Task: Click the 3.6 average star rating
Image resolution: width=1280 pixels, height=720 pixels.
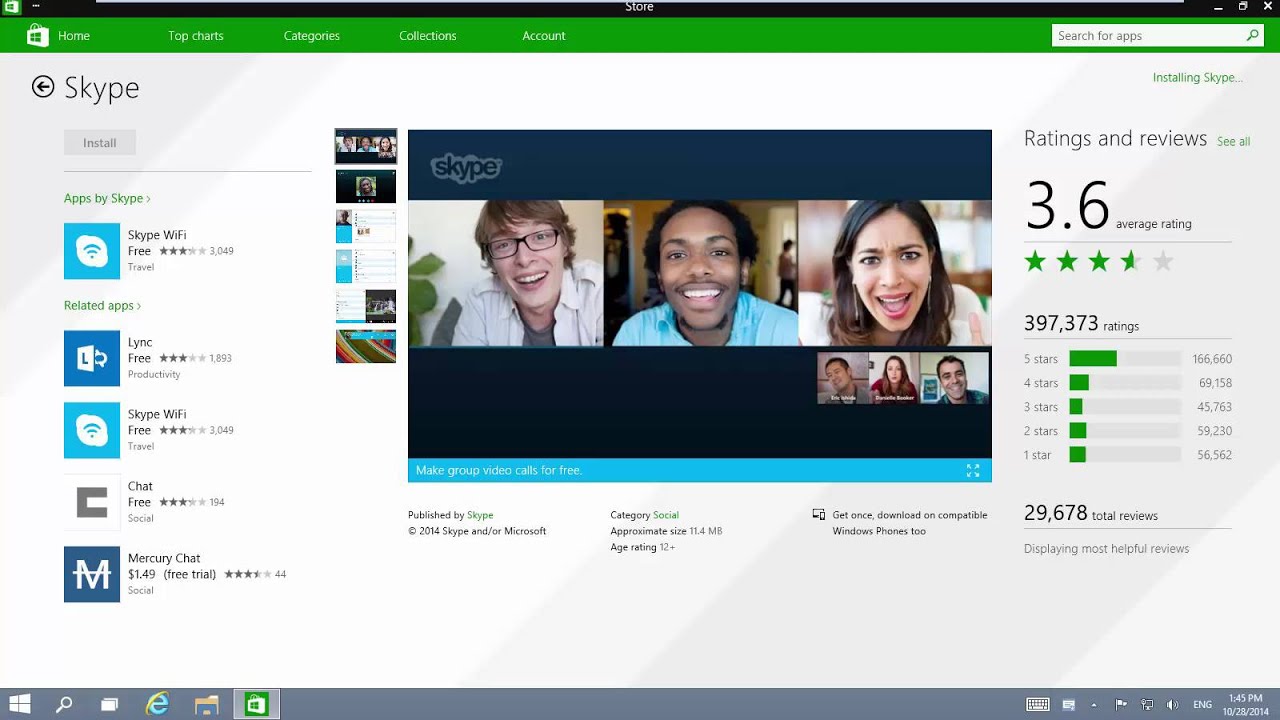Action: (x=1099, y=262)
